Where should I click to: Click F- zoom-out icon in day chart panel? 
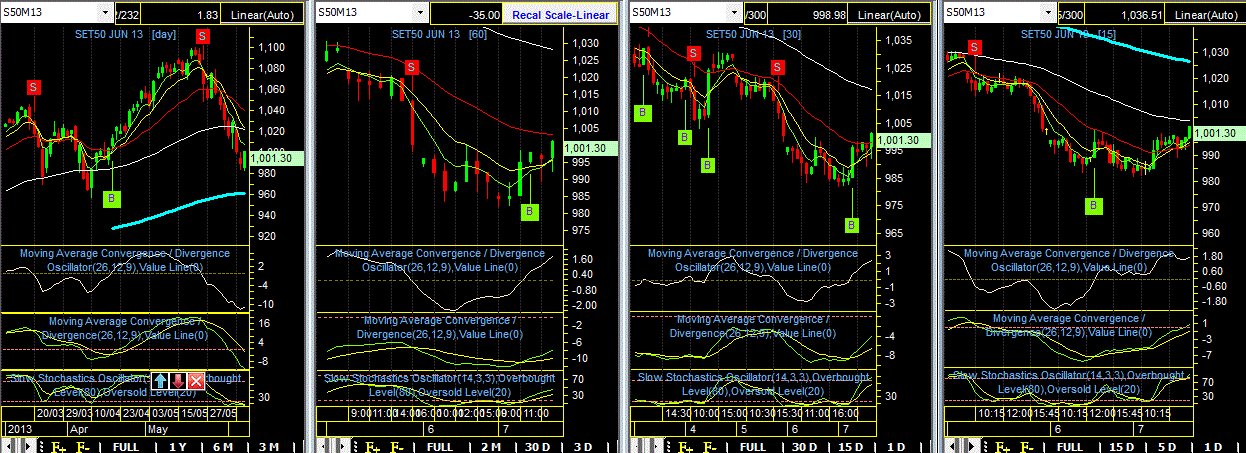coord(81,446)
